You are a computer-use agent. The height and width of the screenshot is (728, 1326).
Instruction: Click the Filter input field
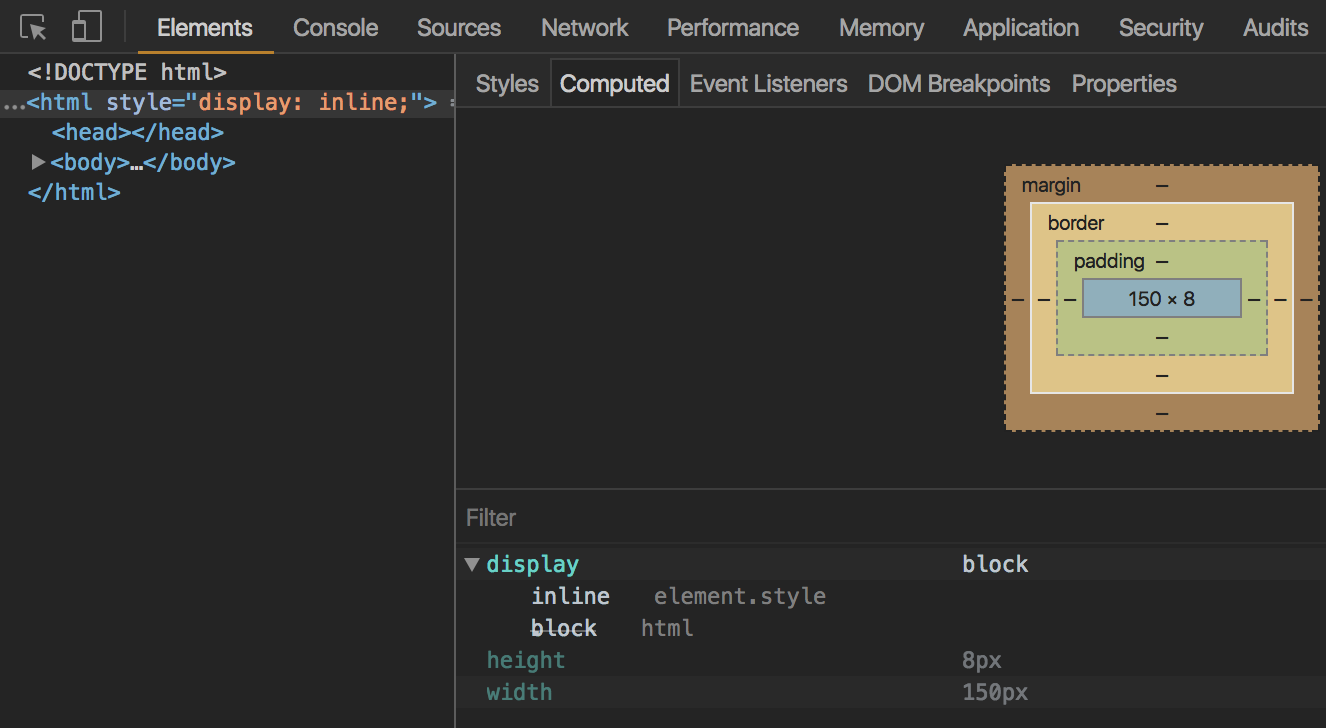pyautogui.click(x=890, y=518)
